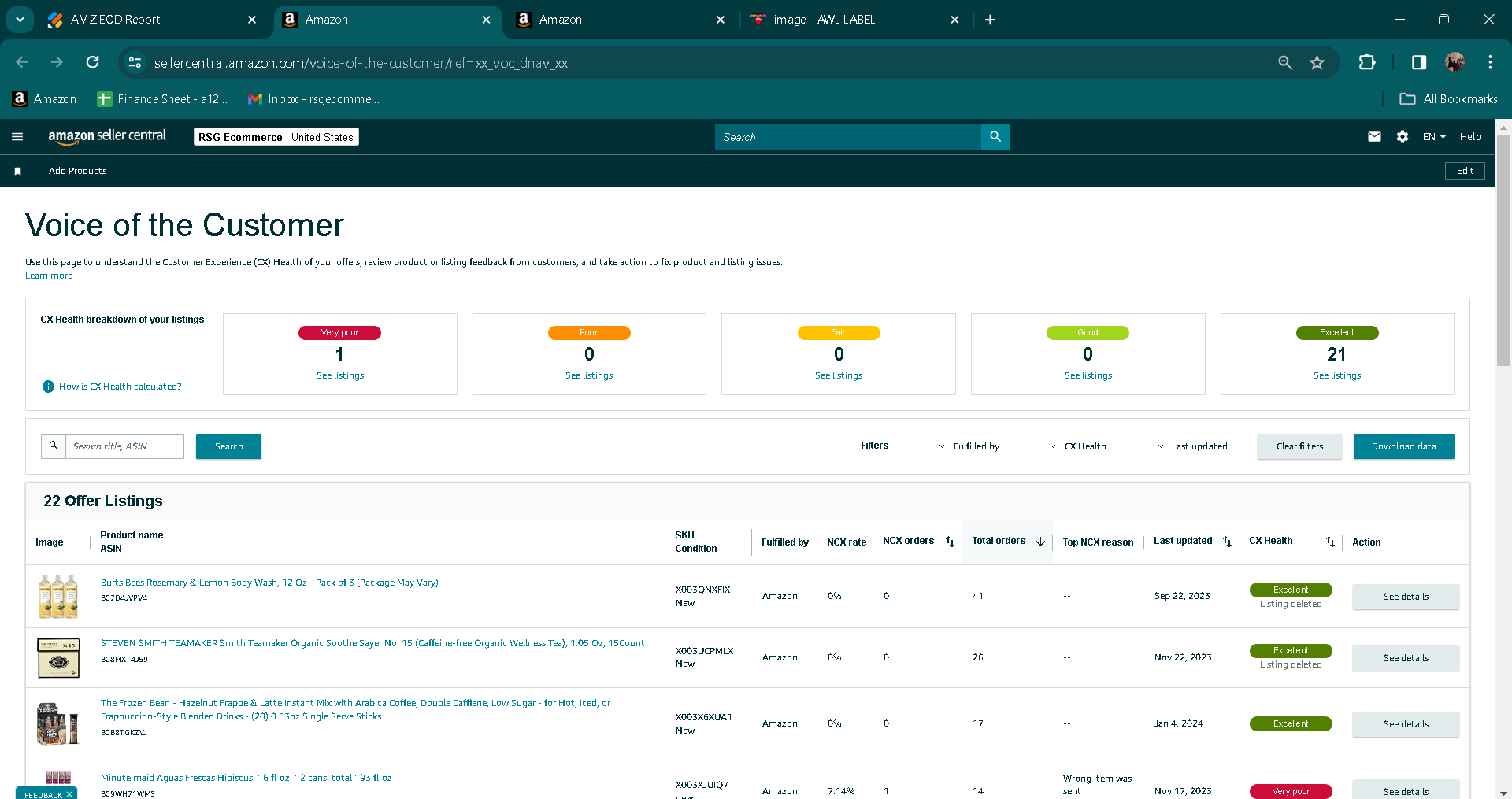Open How is CX Health calculated link
This screenshot has width=1512, height=799.
[x=120, y=387]
